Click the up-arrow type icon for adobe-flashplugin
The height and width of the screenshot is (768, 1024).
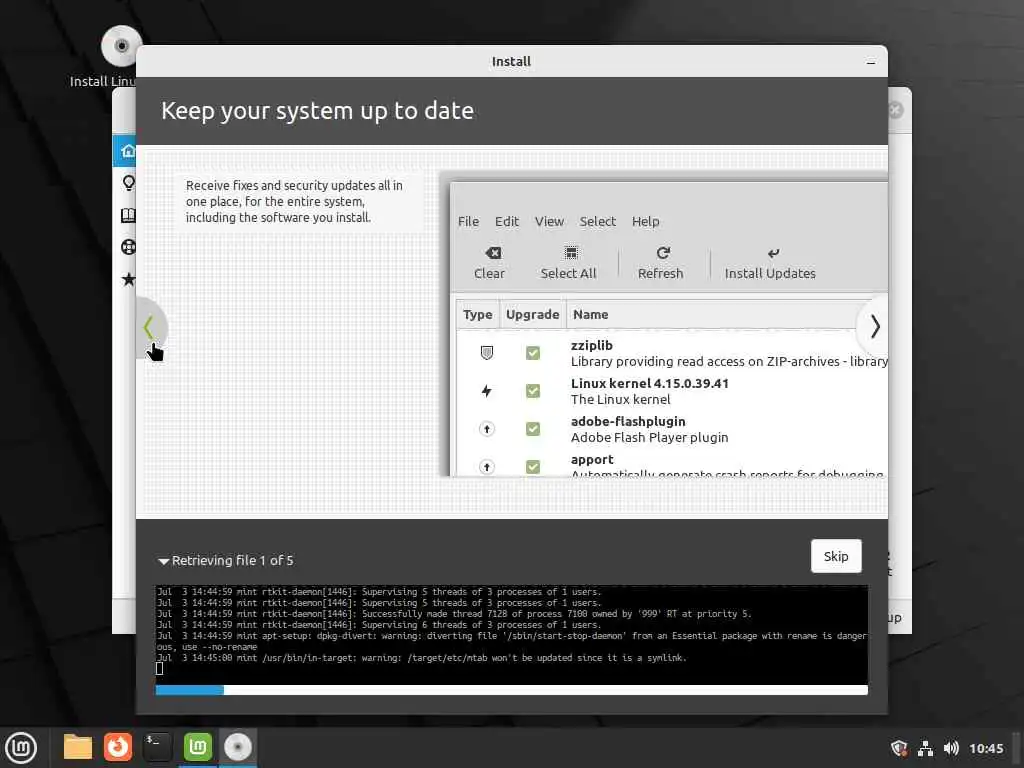487,429
